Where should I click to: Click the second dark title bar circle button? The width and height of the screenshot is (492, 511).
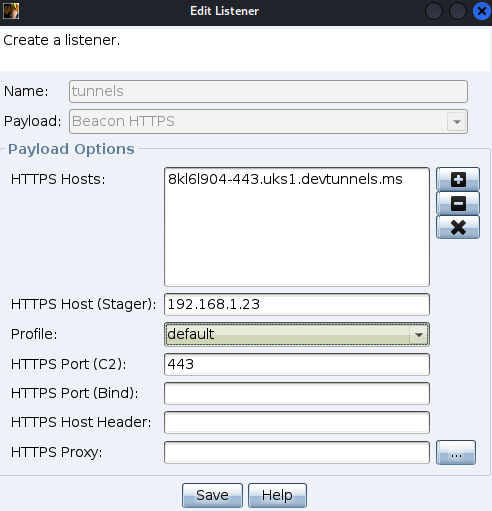click(458, 11)
